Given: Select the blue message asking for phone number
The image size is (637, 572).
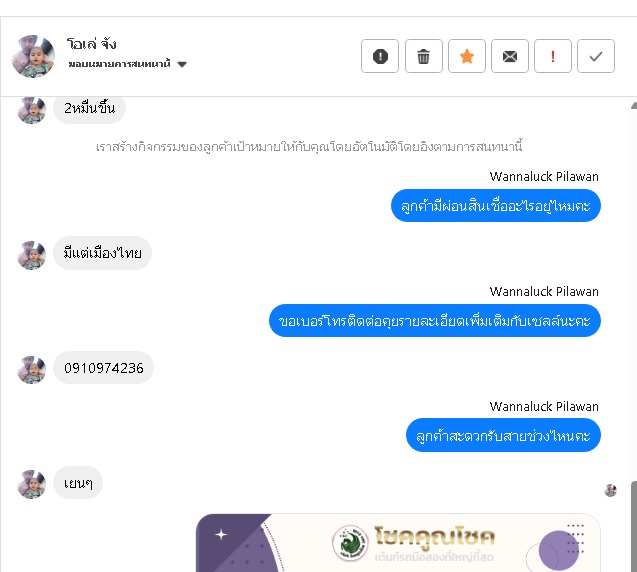Looking at the screenshot, I should [435, 321].
